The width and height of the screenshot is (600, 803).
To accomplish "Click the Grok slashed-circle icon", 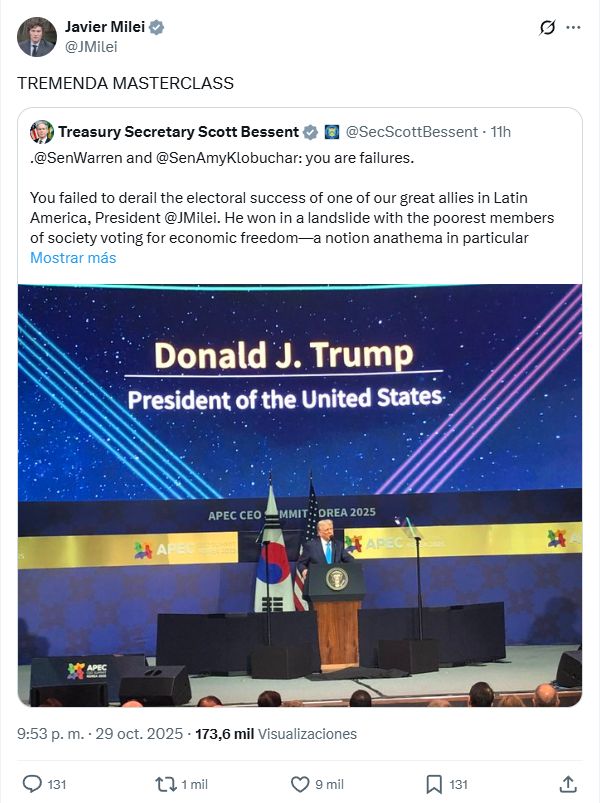I will 547,28.
